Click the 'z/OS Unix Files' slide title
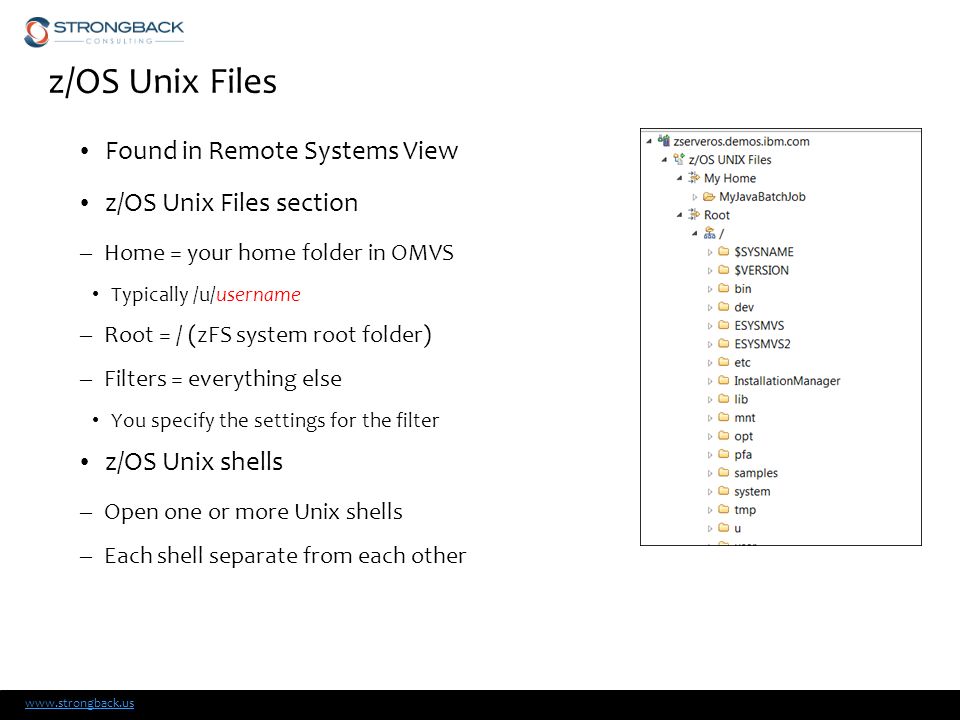This screenshot has width=960, height=720. pyautogui.click(x=163, y=81)
